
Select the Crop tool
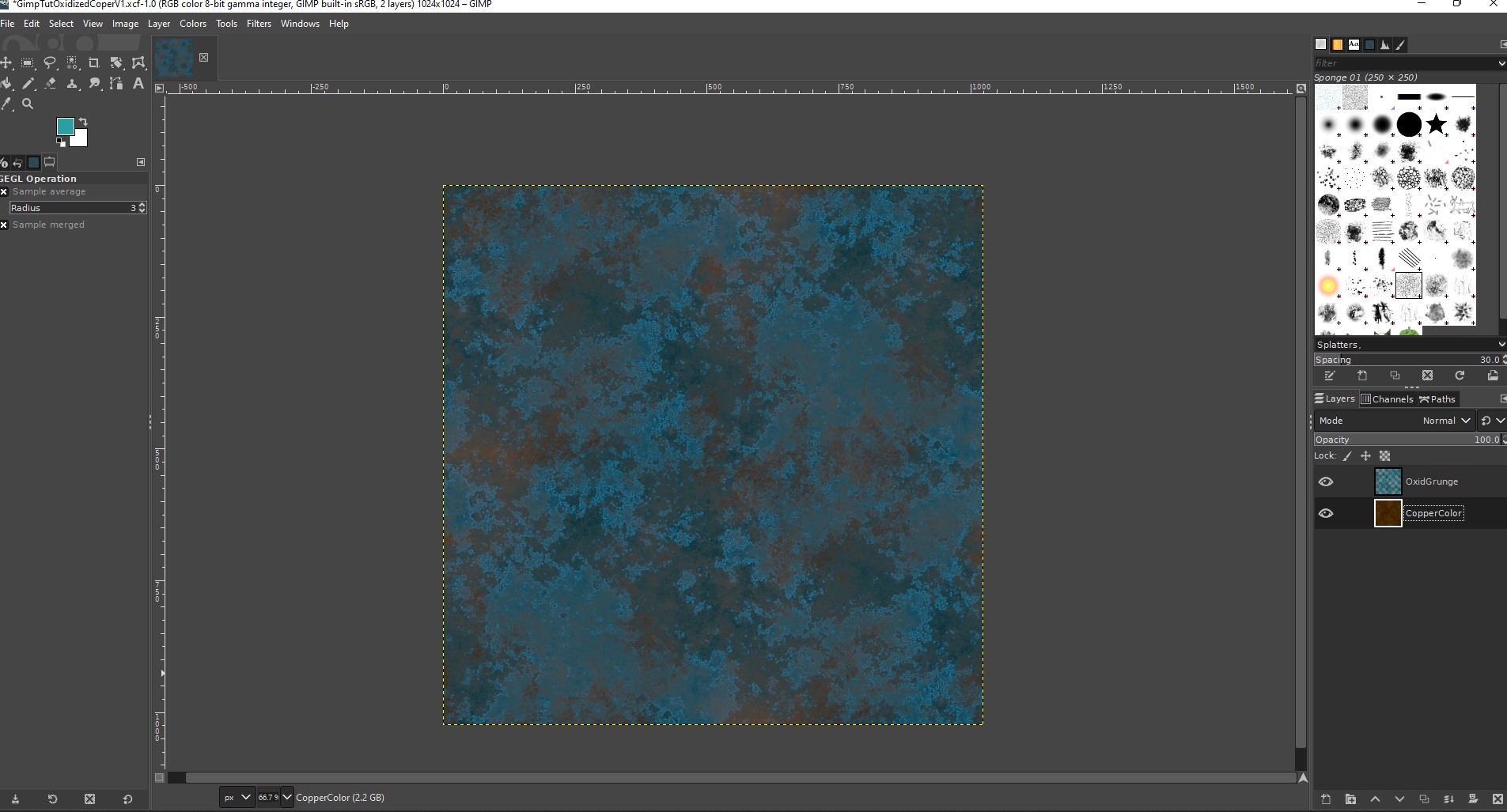click(x=94, y=62)
